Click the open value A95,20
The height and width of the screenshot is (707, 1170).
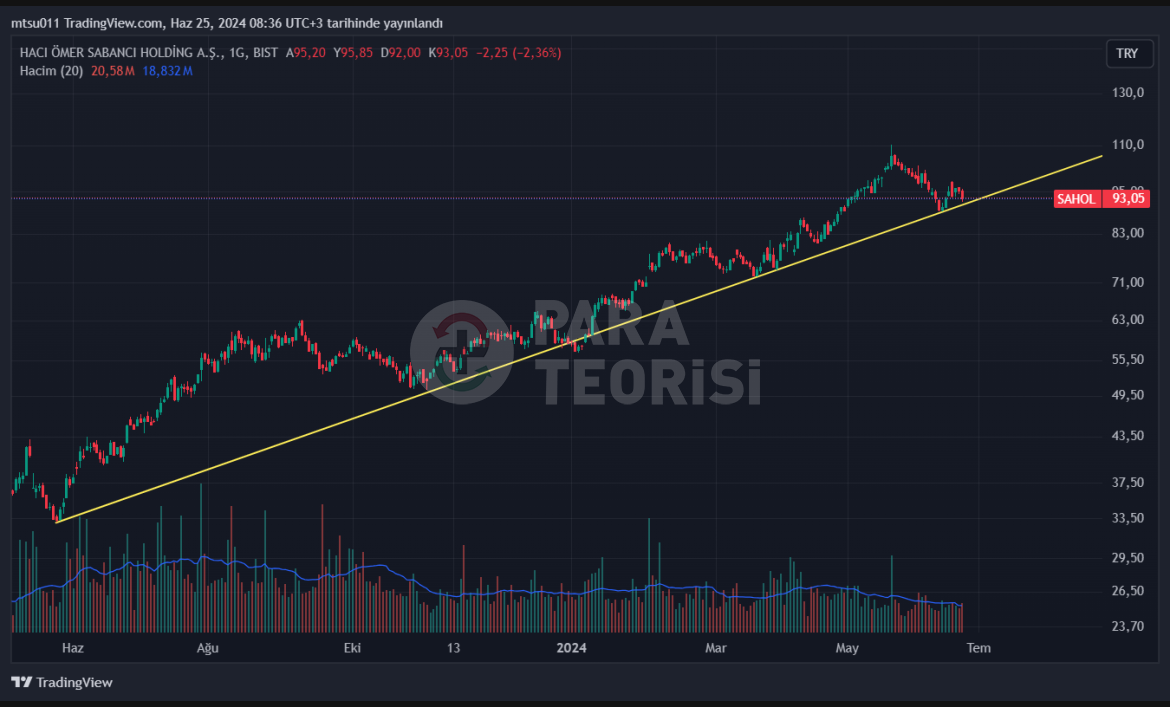(305, 53)
